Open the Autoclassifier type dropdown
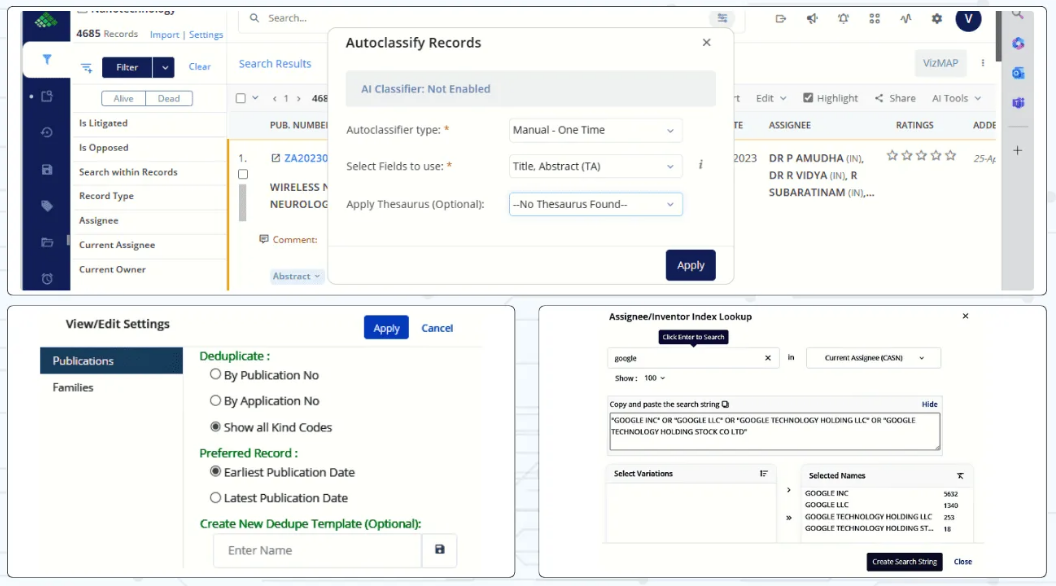1056x586 pixels. point(595,130)
